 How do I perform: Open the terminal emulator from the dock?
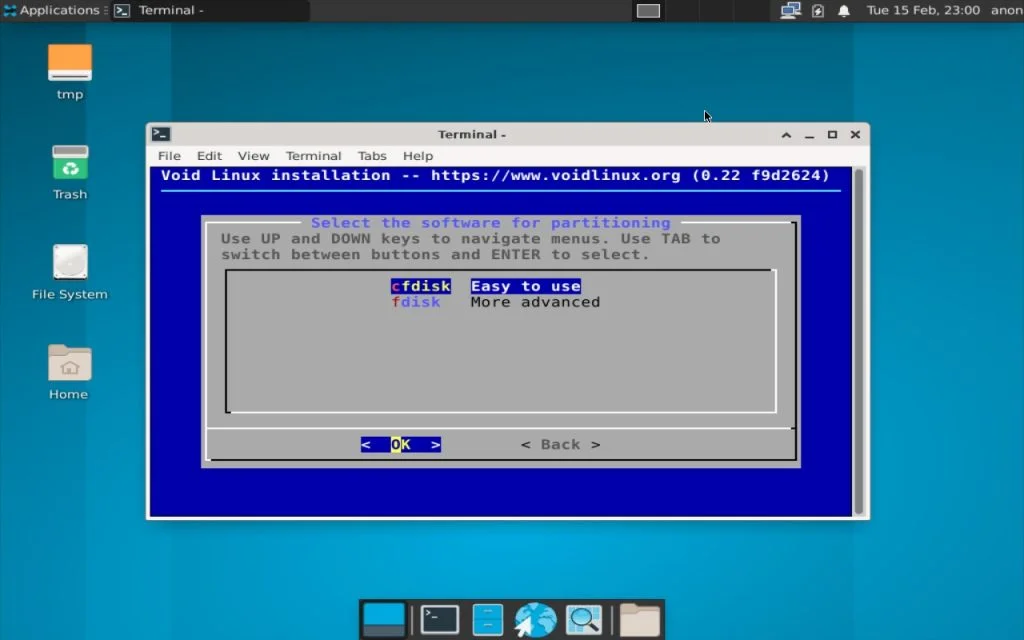[438, 619]
